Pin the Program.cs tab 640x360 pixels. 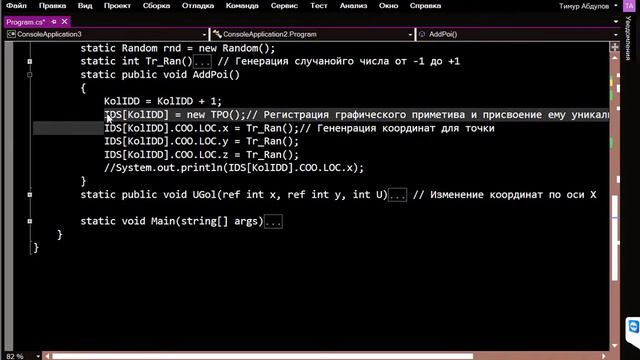[x=54, y=22]
